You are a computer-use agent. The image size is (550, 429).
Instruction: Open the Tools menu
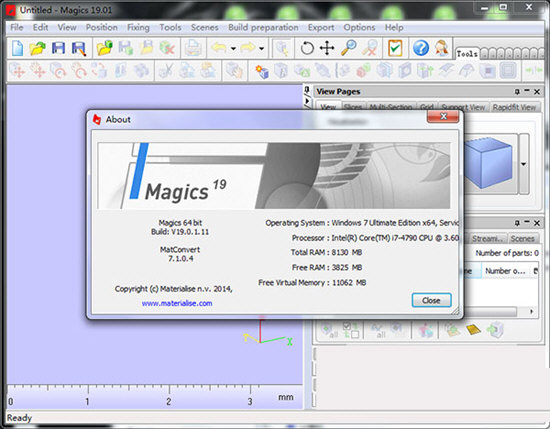pyautogui.click(x=170, y=27)
